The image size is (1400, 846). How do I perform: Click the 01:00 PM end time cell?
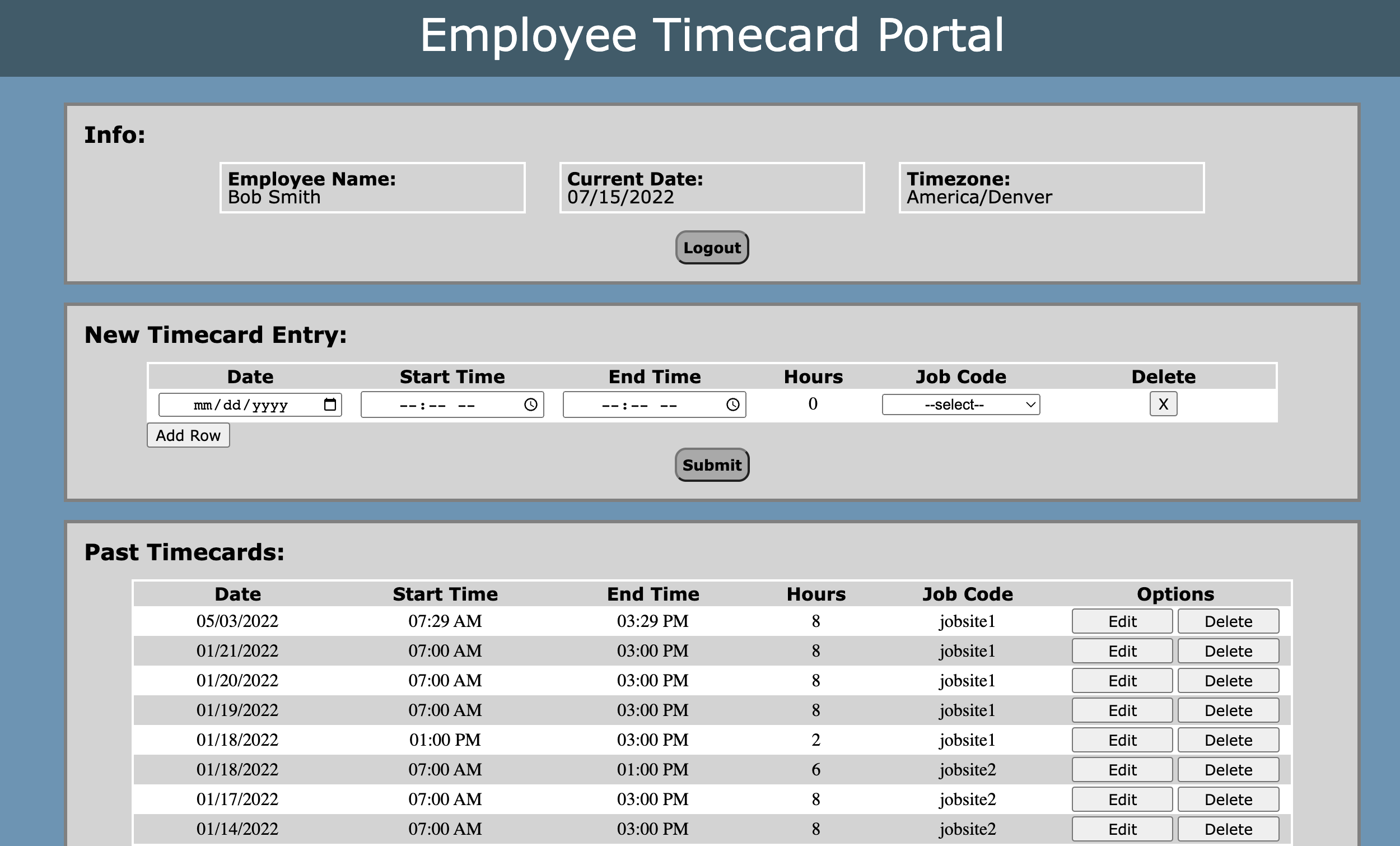[x=653, y=769]
